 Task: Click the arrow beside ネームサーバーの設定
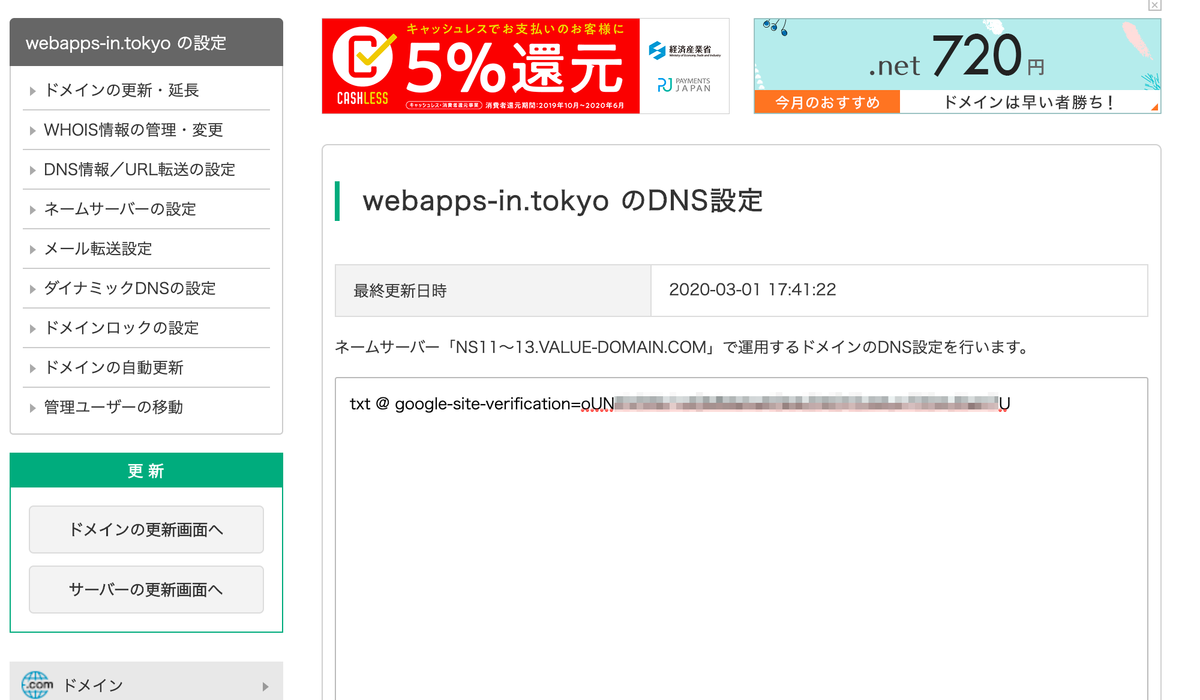pyautogui.click(x=33, y=210)
